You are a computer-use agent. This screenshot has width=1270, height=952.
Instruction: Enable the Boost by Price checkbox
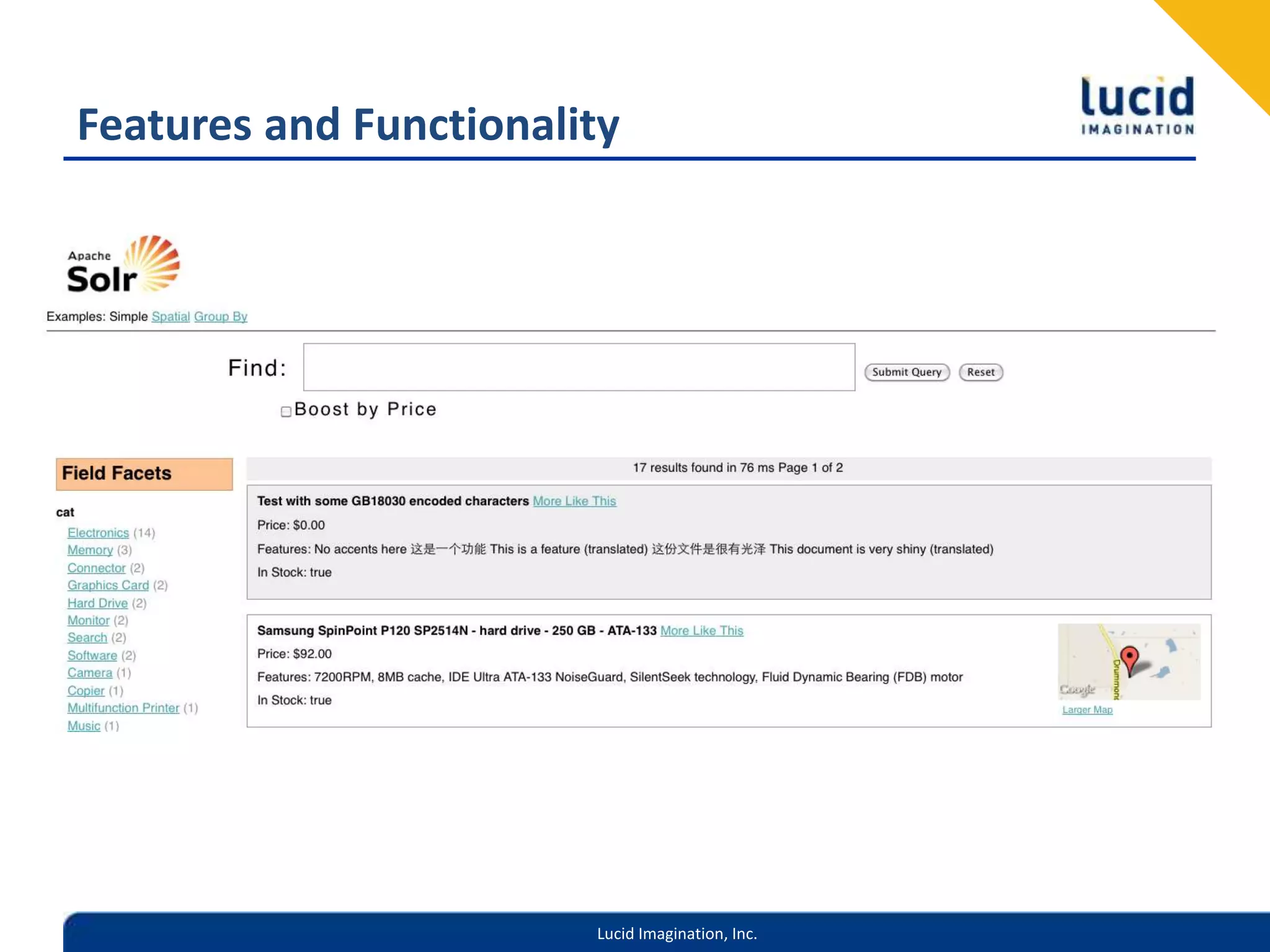tap(286, 412)
